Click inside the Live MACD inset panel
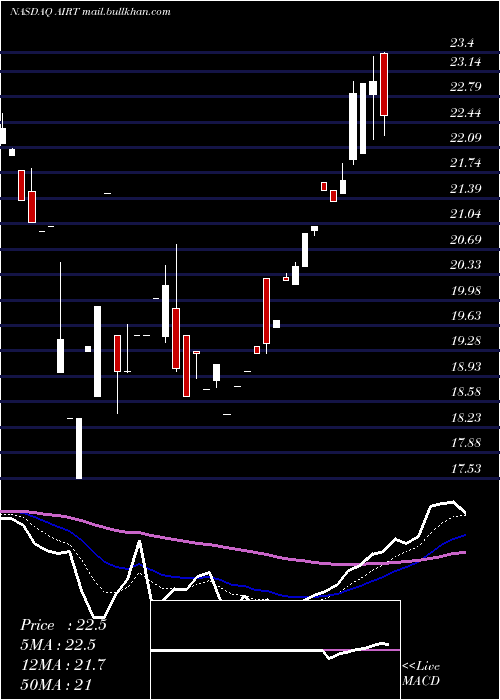The image size is (500, 700). 275,650
